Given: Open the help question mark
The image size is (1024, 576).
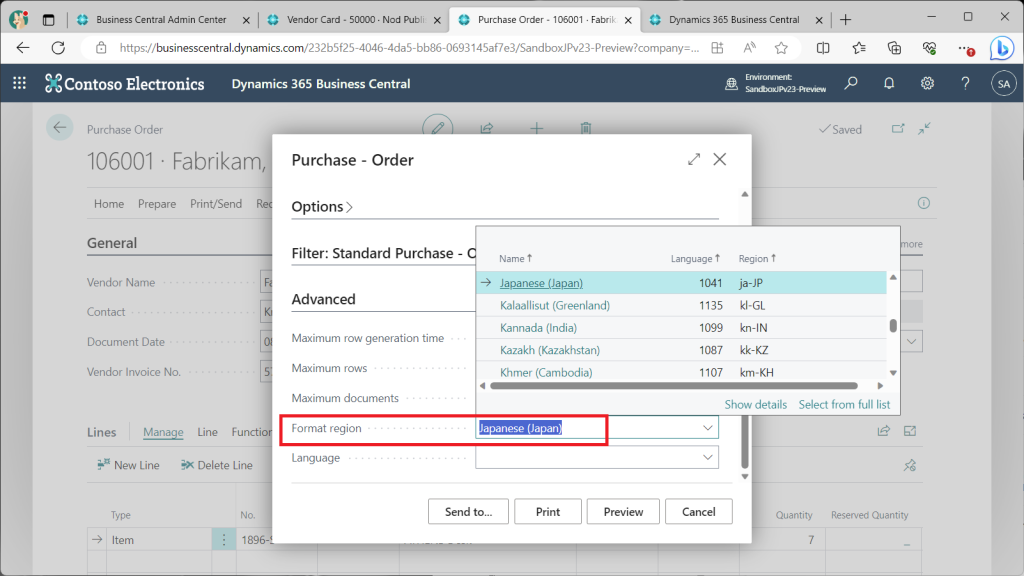Looking at the screenshot, I should pos(965,83).
